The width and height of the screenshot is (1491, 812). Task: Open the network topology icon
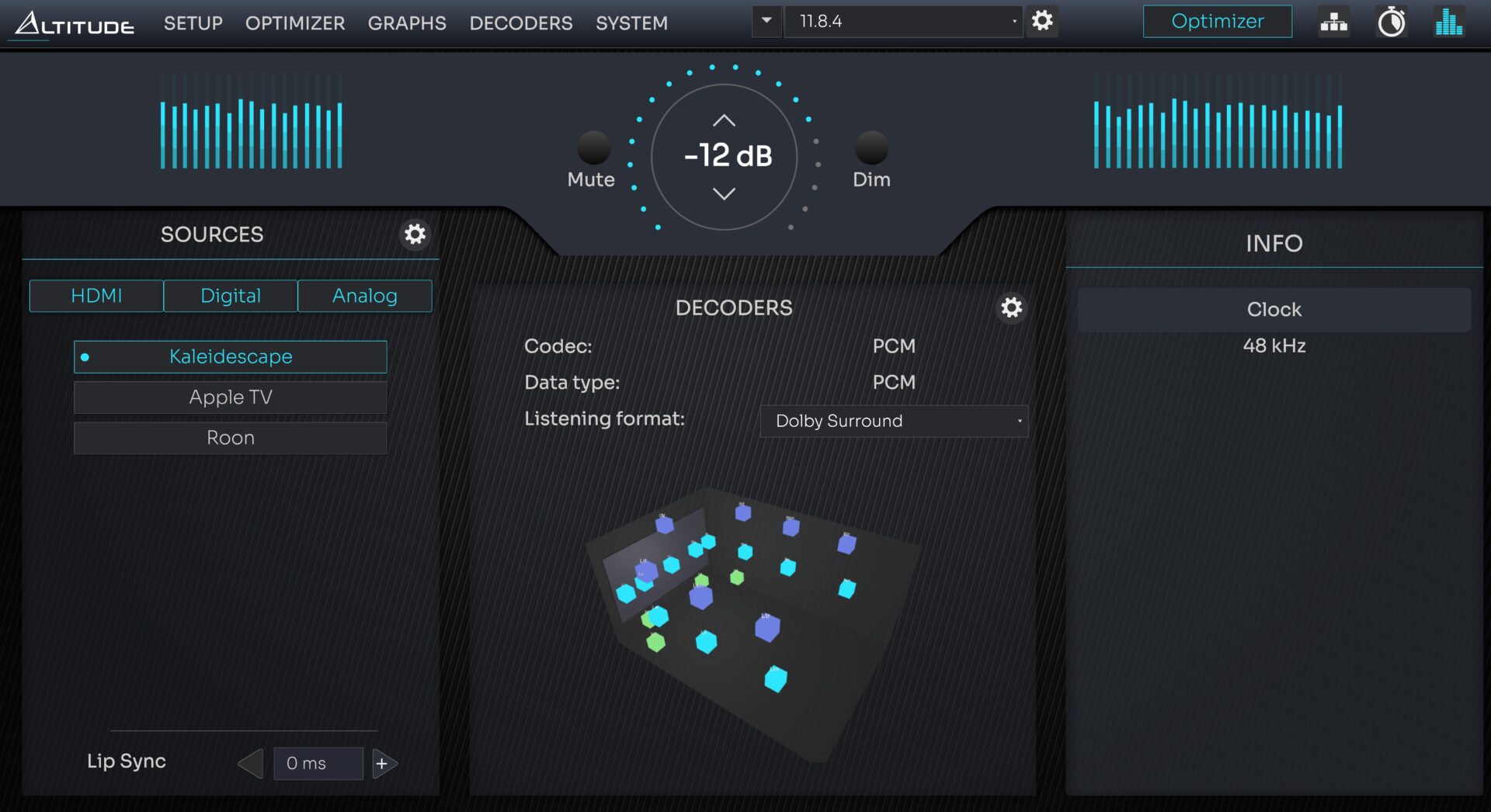click(x=1333, y=23)
